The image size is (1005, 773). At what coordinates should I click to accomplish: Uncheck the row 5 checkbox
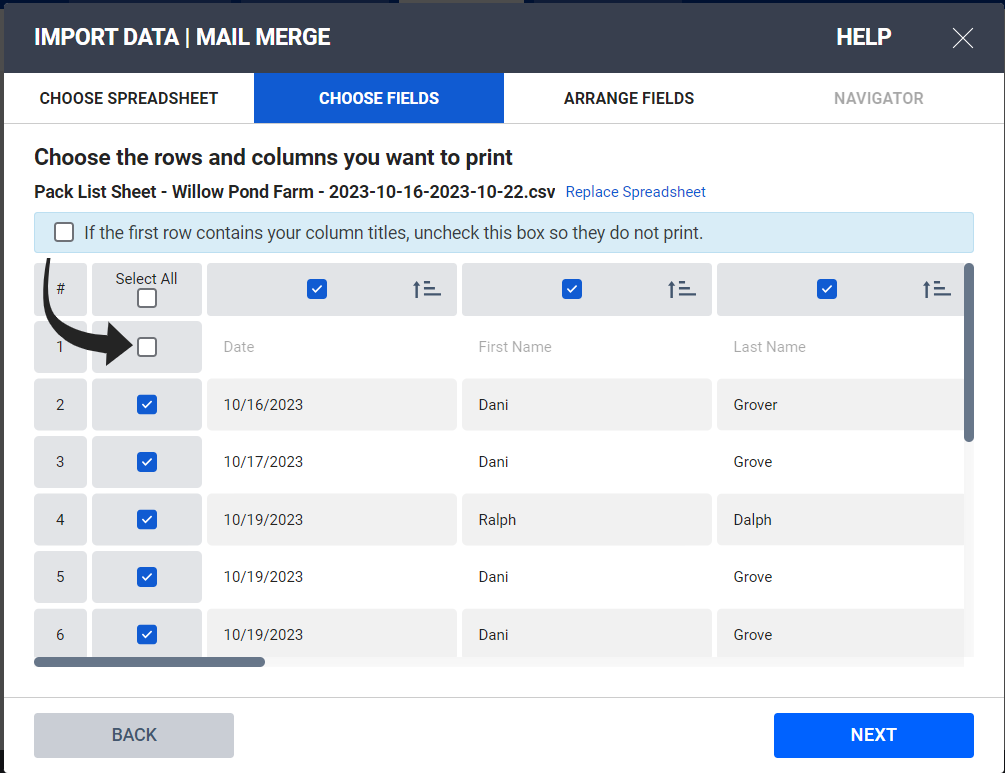pyautogui.click(x=147, y=577)
